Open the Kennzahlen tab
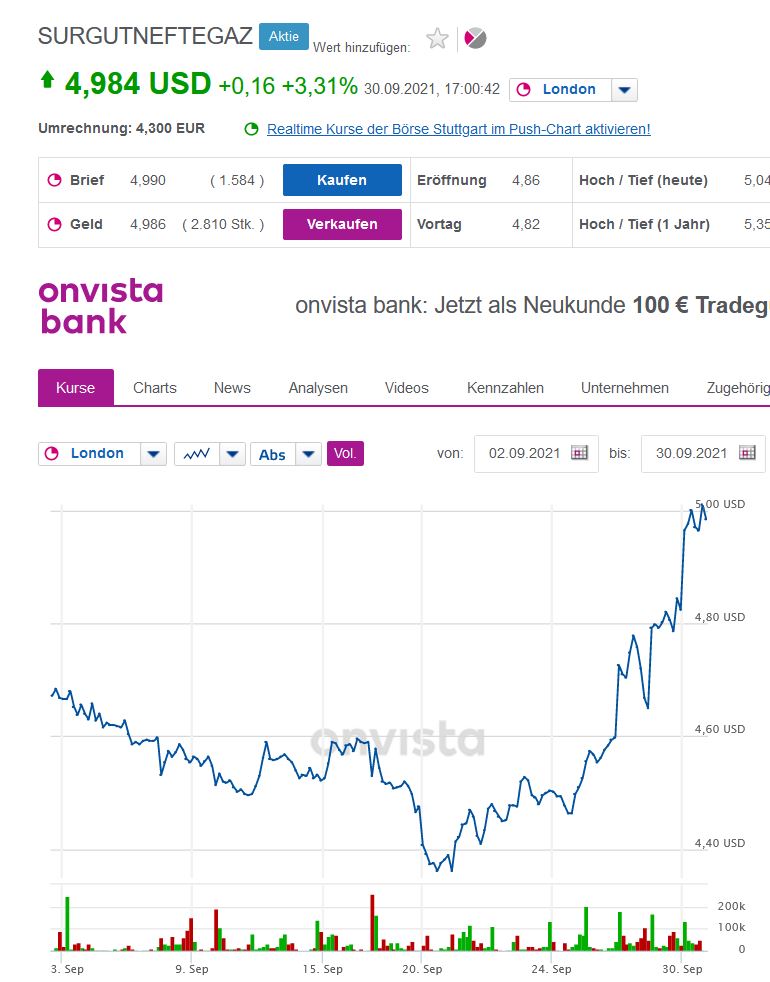 (x=505, y=388)
